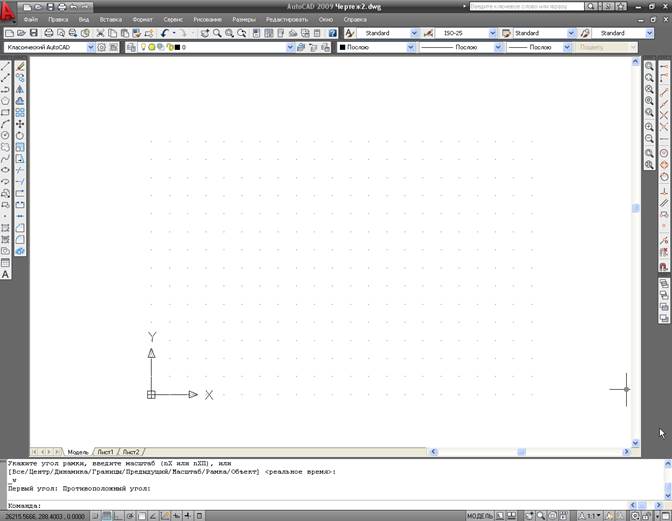Open the Формат menu
This screenshot has width=672, height=521.
coord(142,20)
